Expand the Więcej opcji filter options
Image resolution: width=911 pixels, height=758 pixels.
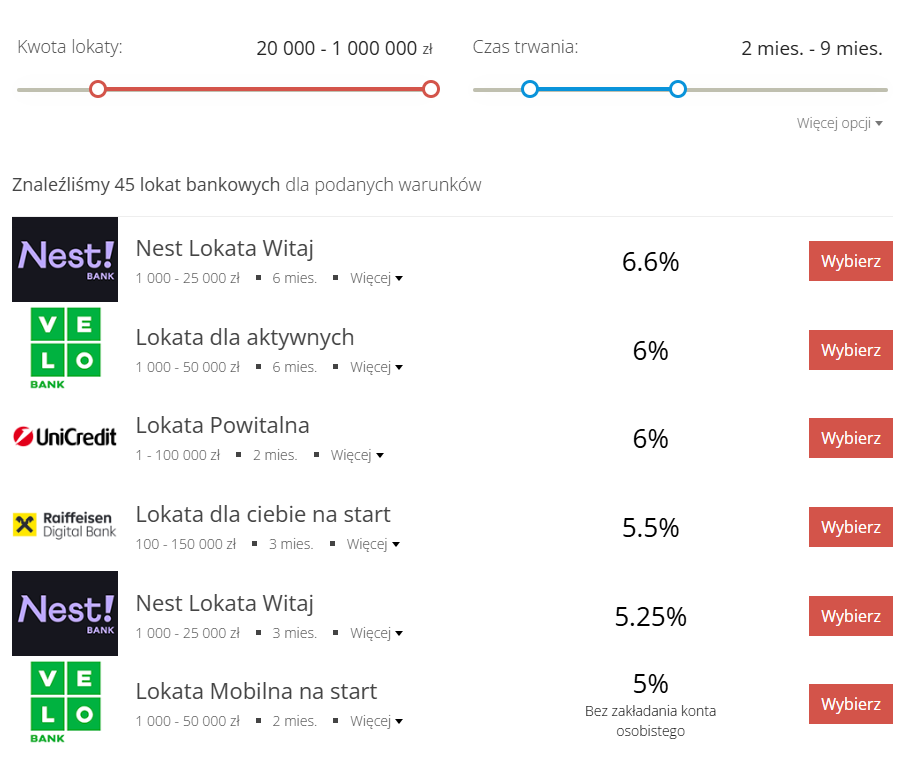pyautogui.click(x=840, y=123)
